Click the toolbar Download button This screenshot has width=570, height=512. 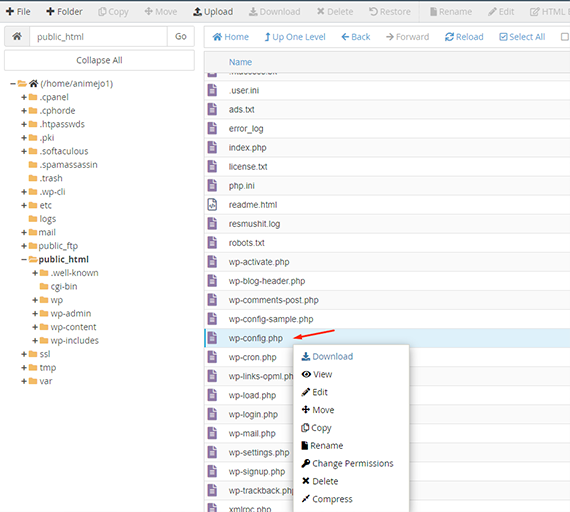[274, 12]
